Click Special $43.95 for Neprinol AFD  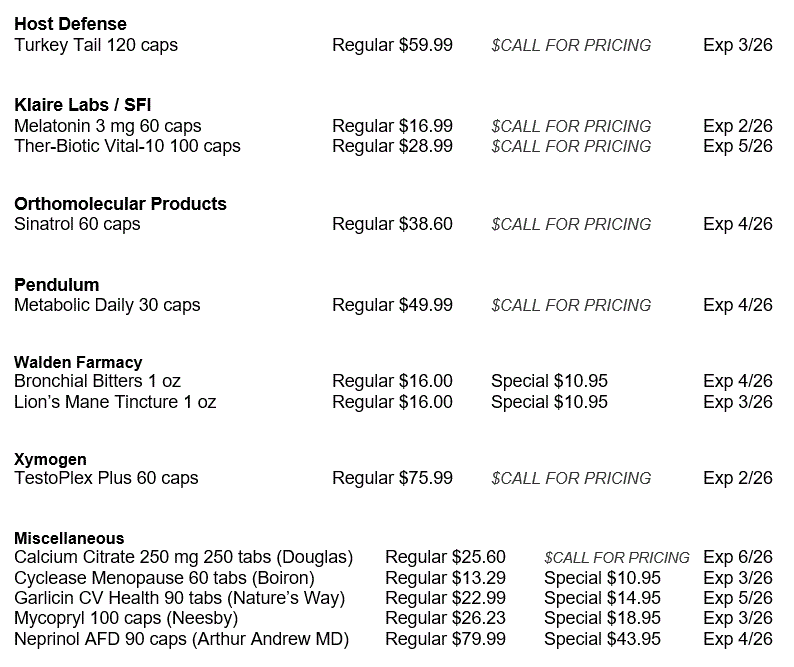point(602,639)
